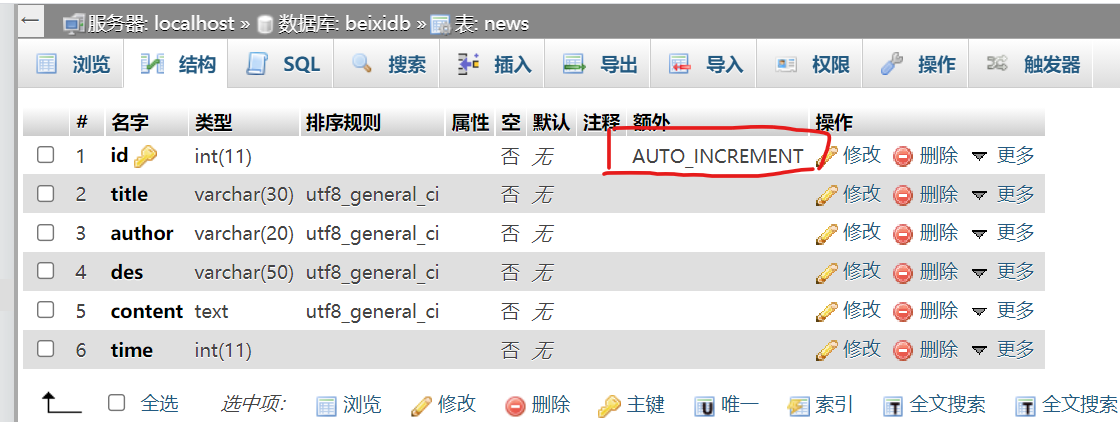Tick the 全选 select-all checkbox
The height and width of the screenshot is (422, 1120).
tap(116, 403)
